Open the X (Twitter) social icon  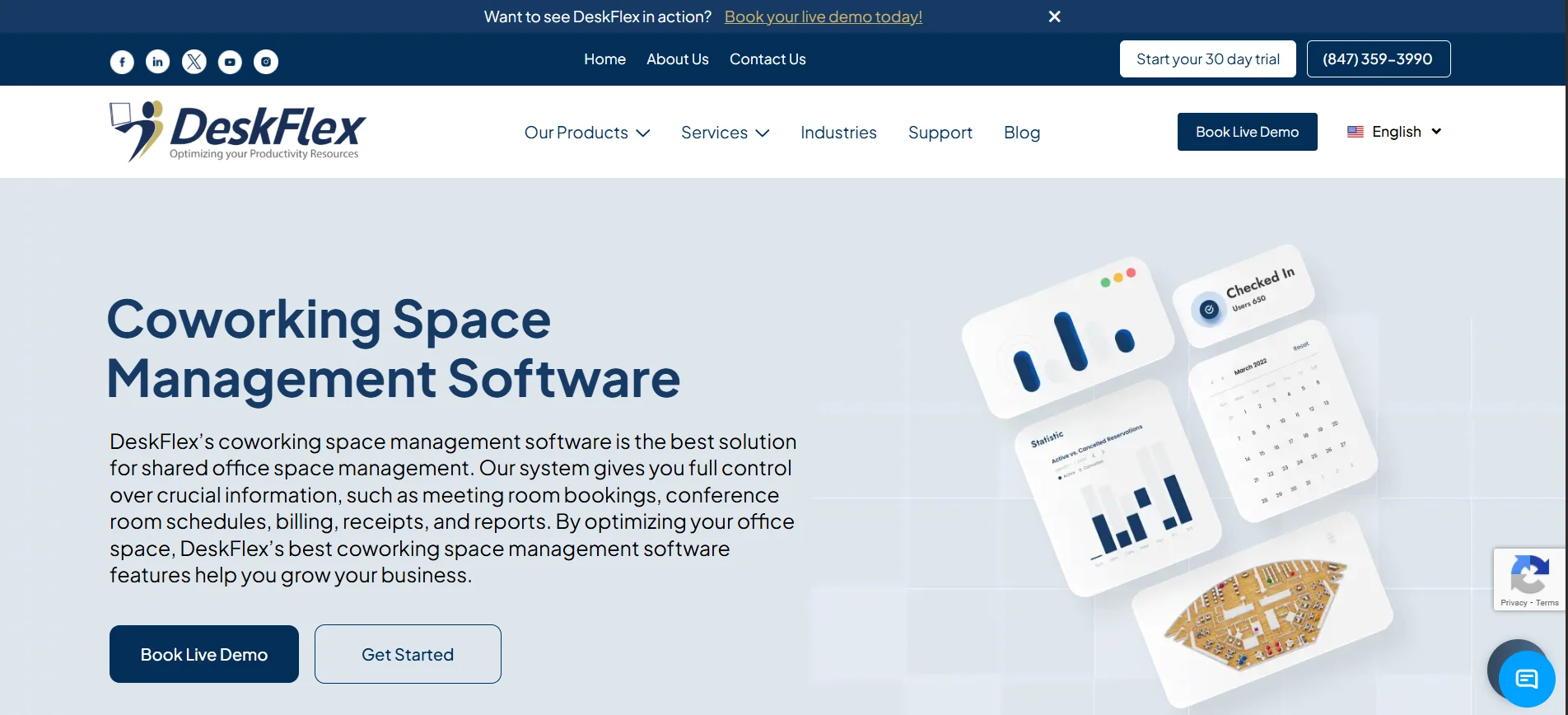[x=194, y=62]
